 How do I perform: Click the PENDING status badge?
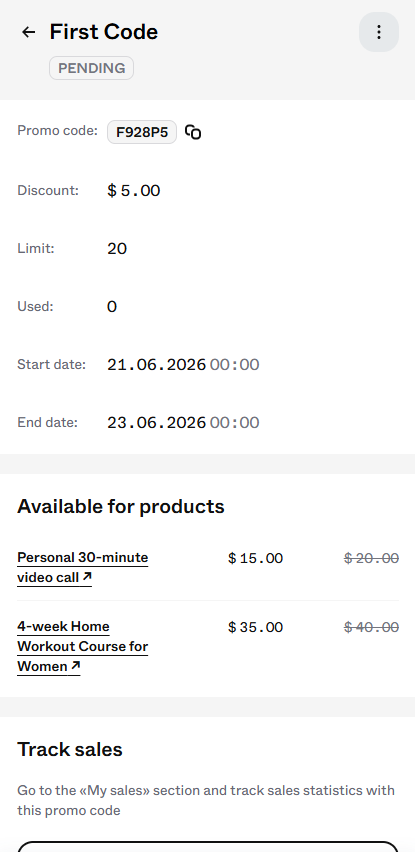click(x=91, y=68)
